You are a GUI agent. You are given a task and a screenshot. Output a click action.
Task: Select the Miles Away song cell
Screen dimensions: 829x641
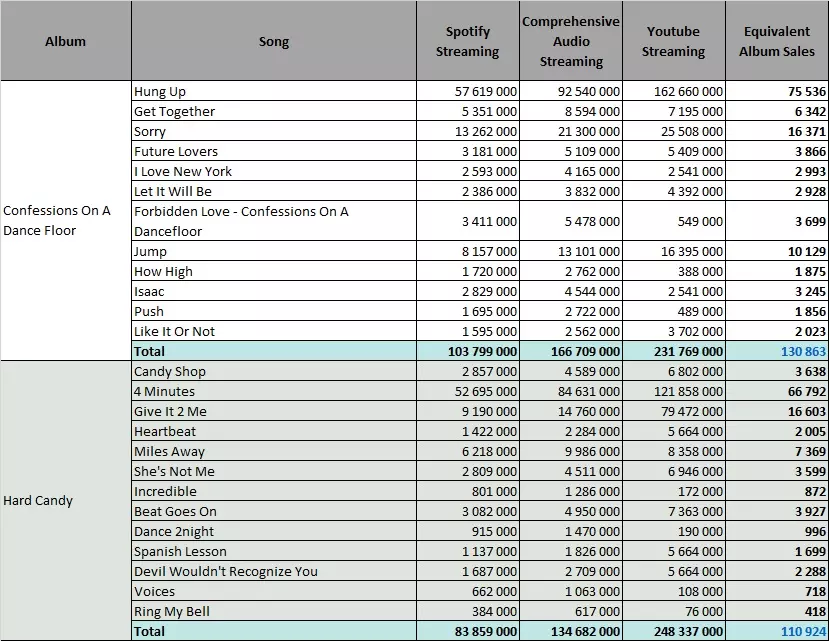[x=274, y=451]
